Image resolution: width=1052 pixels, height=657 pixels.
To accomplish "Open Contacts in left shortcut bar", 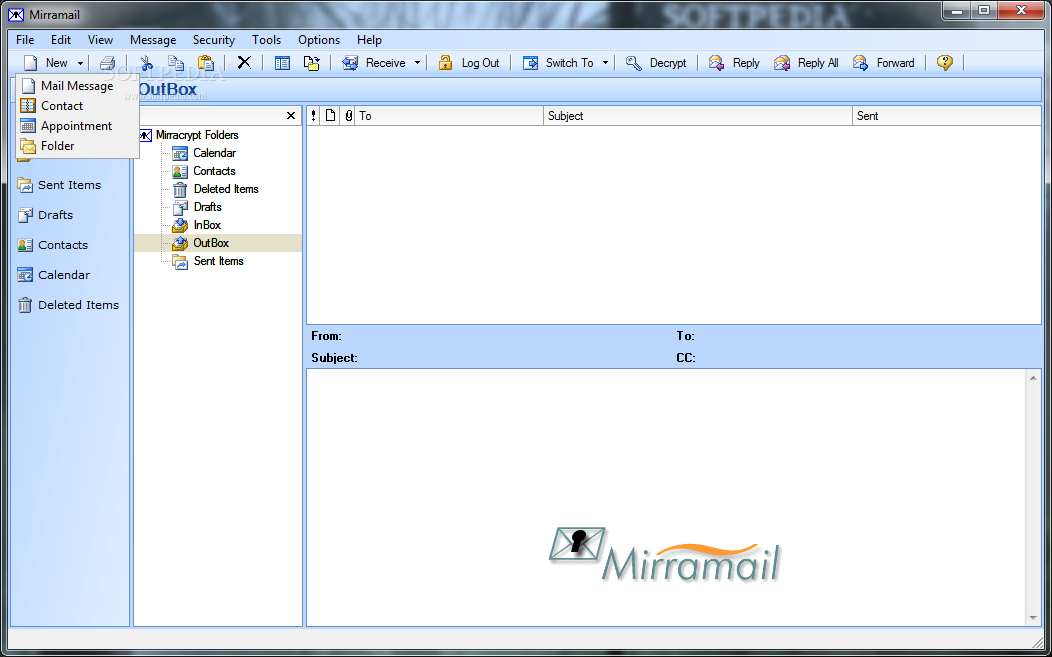I will pos(52,245).
